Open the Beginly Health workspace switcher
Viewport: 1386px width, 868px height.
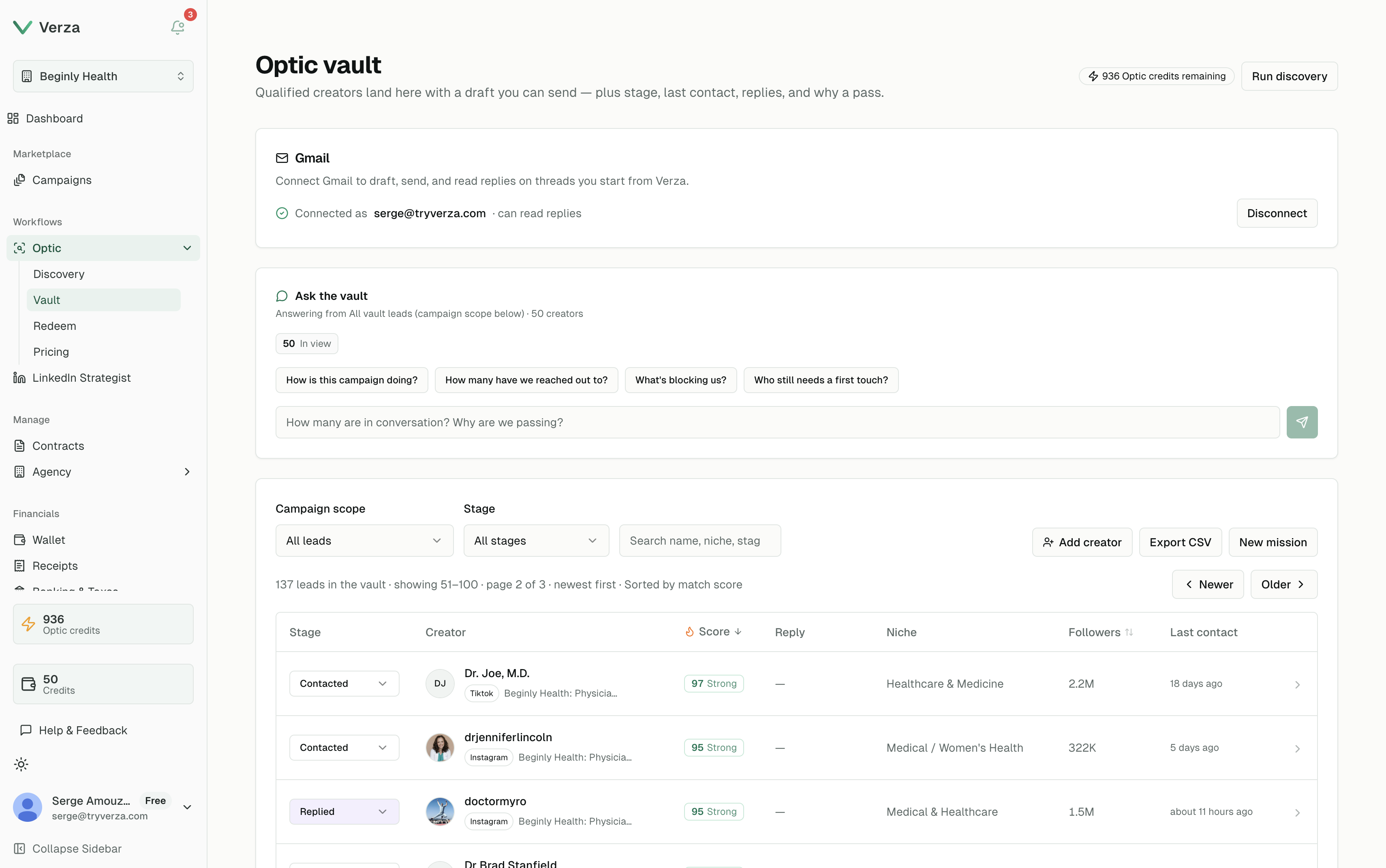(x=103, y=76)
